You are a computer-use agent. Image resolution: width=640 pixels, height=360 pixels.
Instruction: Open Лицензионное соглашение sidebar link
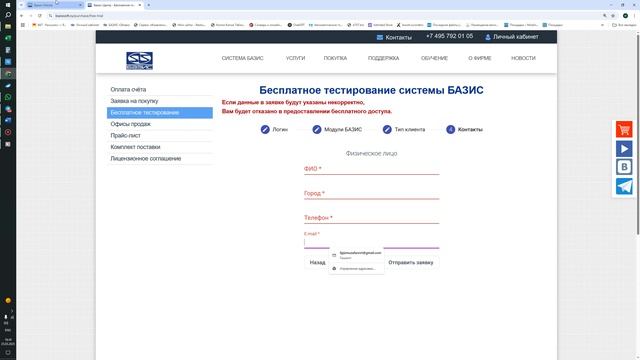tap(146, 158)
